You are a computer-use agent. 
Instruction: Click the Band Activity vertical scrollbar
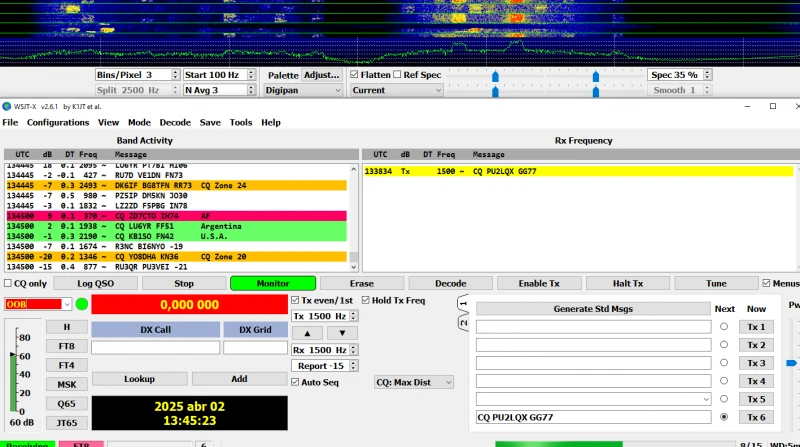click(x=354, y=217)
